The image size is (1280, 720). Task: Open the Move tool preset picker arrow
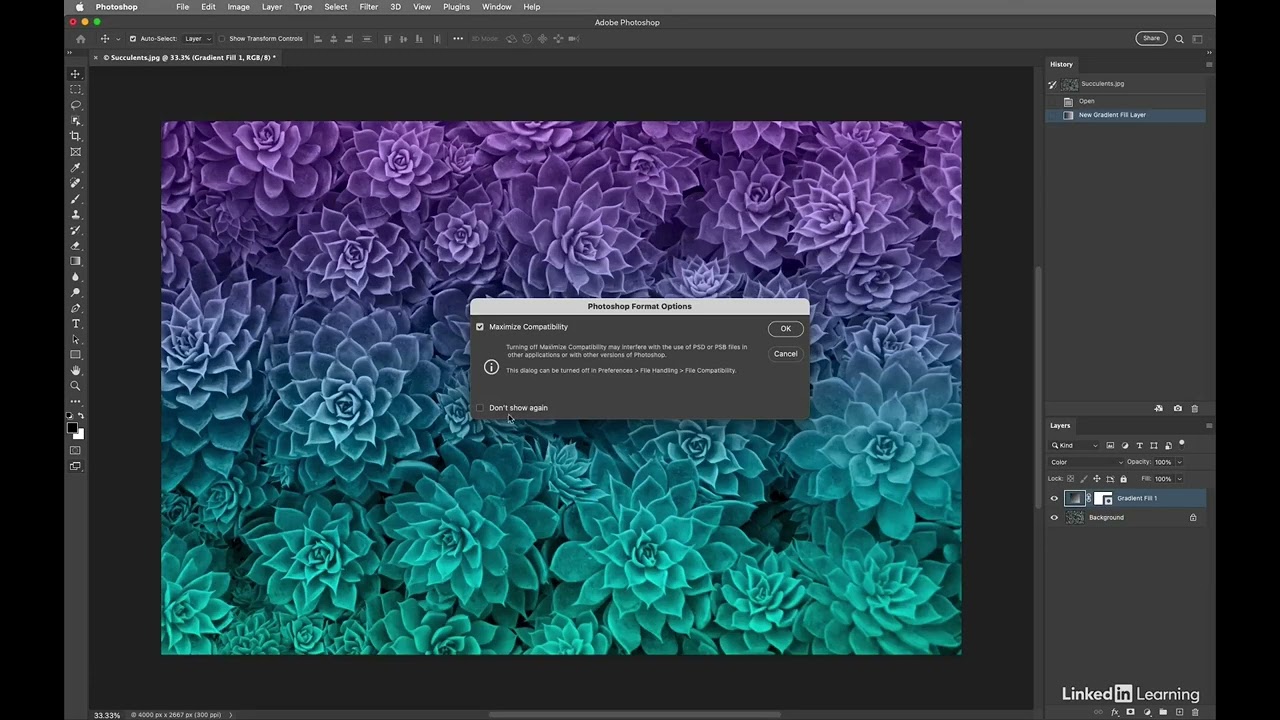[118, 39]
